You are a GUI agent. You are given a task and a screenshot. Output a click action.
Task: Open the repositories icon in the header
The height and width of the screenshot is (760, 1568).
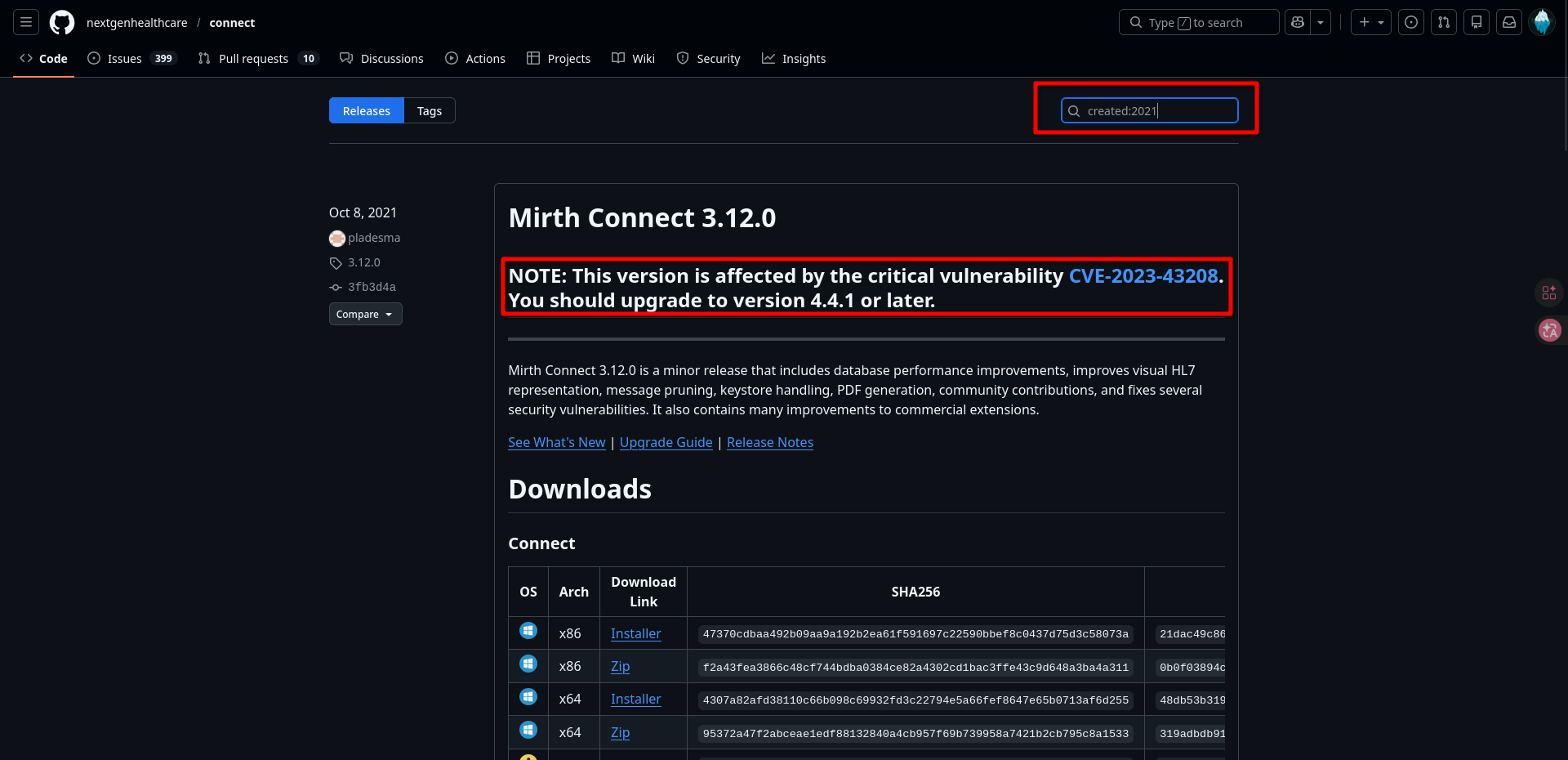[1477, 22]
